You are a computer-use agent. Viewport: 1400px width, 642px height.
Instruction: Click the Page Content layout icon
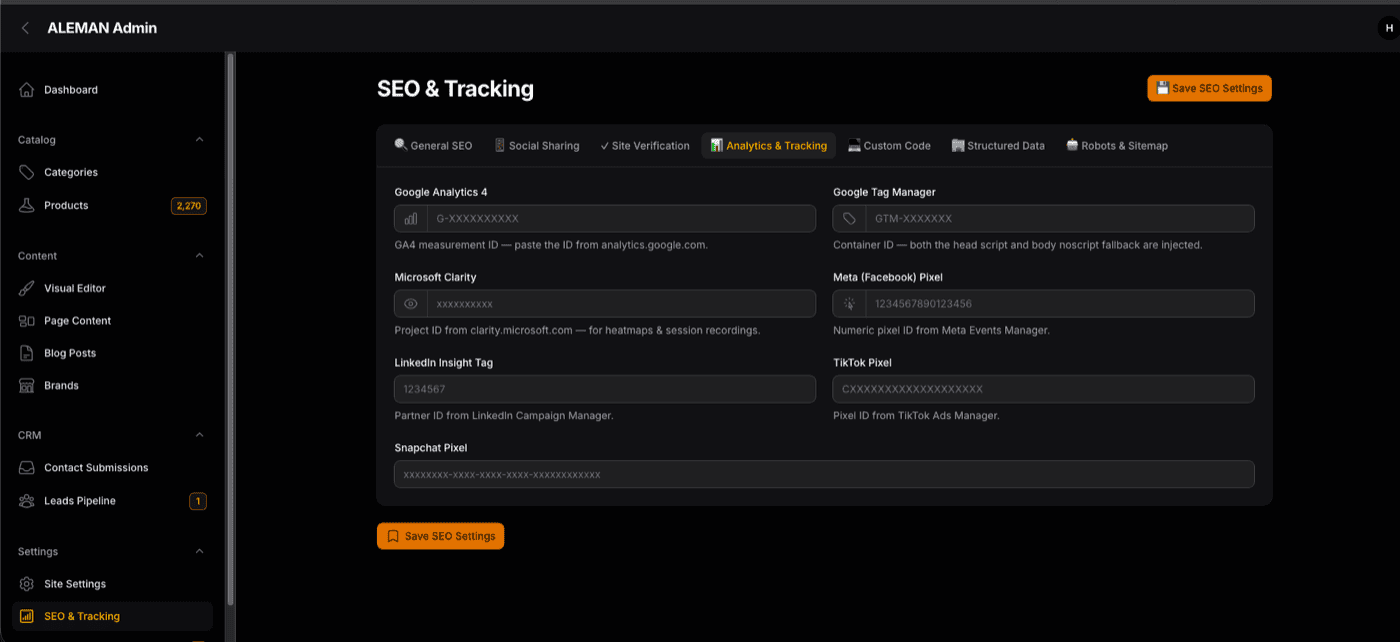click(27, 321)
